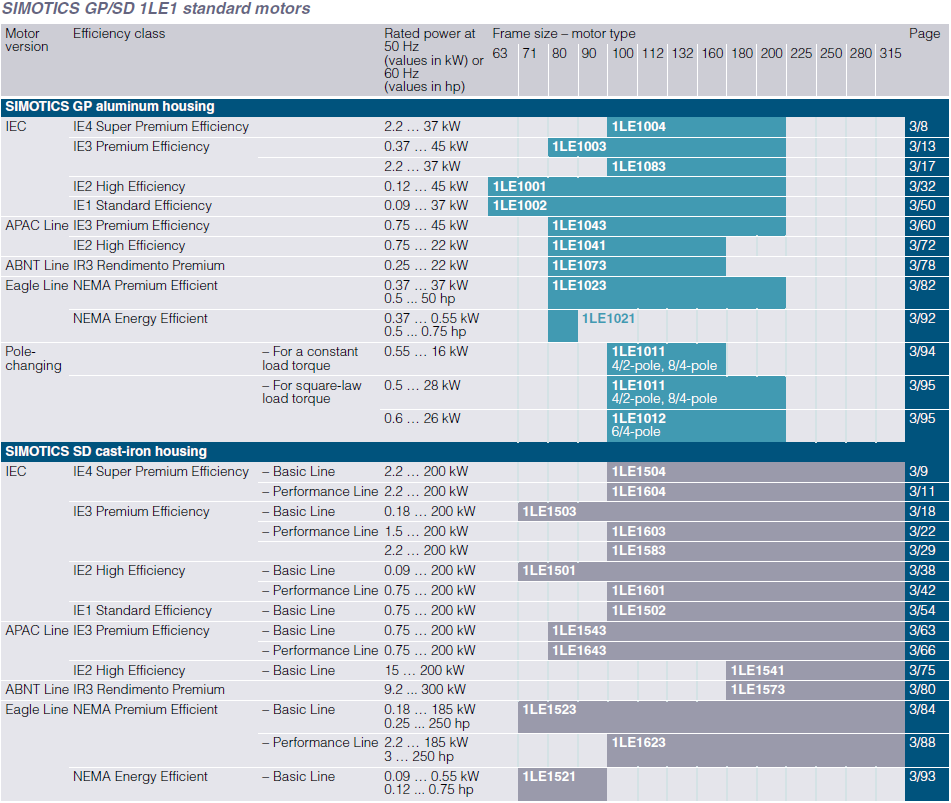This screenshot has width=951, height=803.
Task: Click page reference 3/54
Action: 922,611
